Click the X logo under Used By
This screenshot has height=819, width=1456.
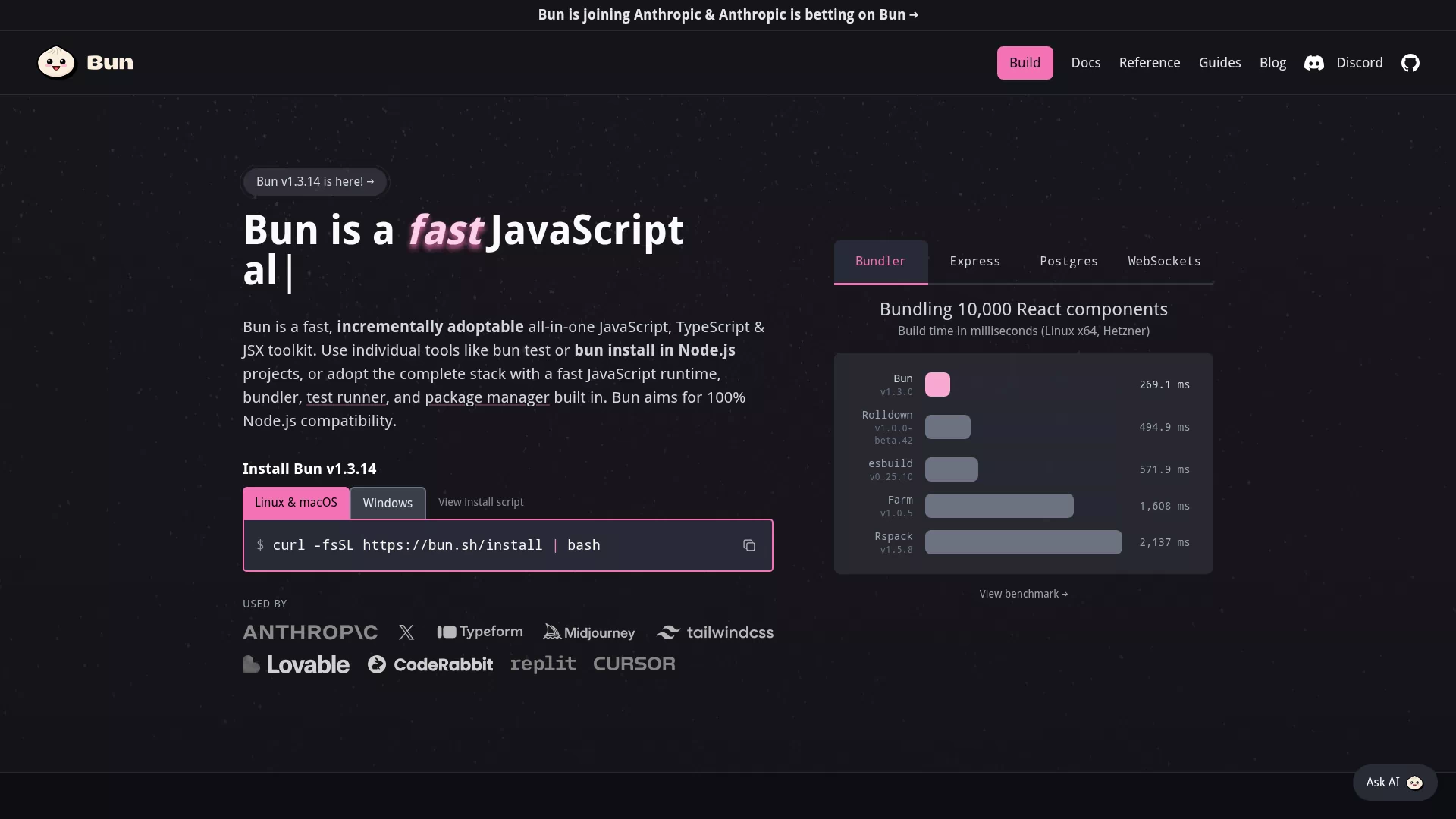click(x=406, y=632)
